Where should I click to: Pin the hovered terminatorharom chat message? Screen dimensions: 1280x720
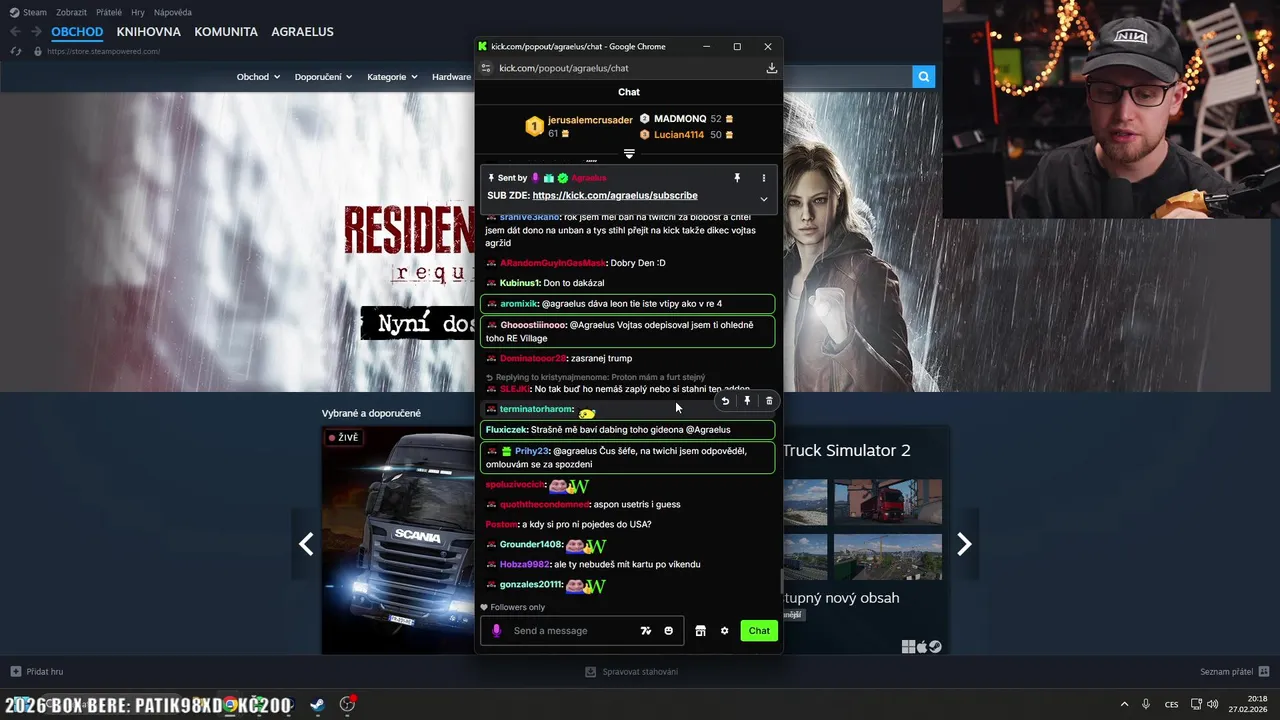747,401
